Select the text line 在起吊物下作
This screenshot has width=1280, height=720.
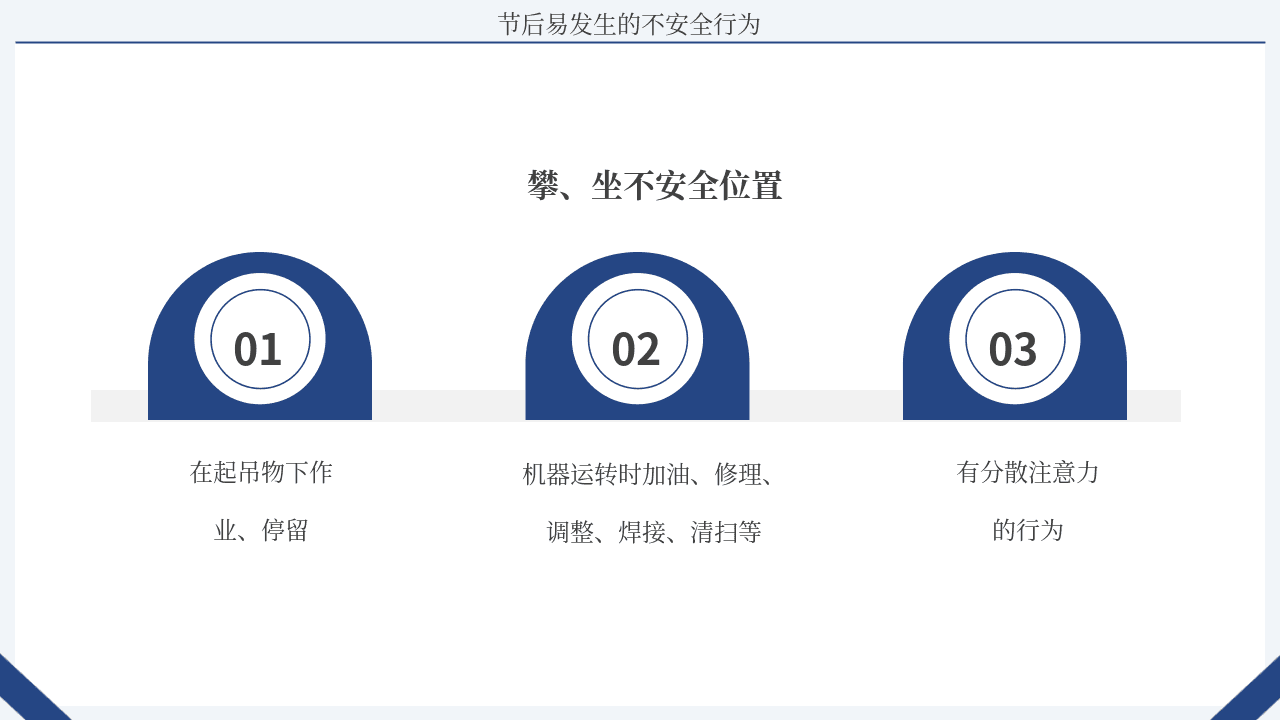click(261, 472)
